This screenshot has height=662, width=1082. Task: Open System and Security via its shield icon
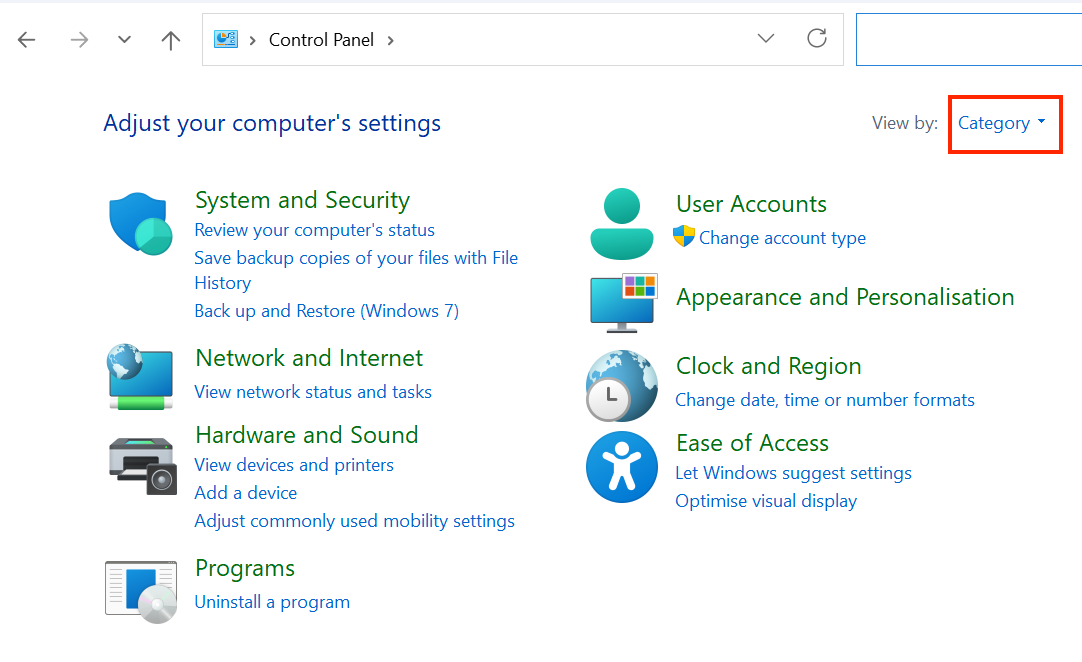(140, 222)
